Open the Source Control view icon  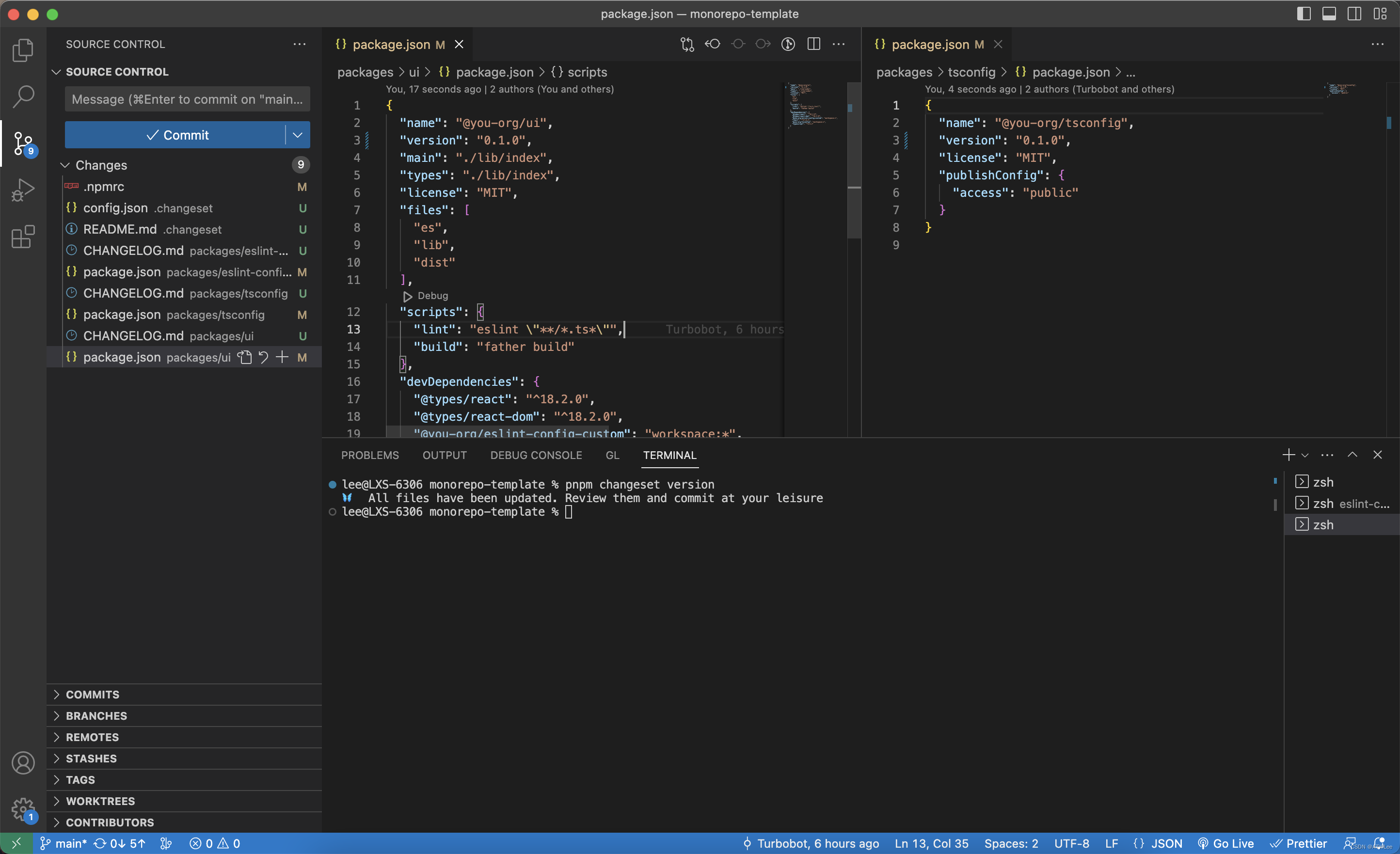(23, 143)
